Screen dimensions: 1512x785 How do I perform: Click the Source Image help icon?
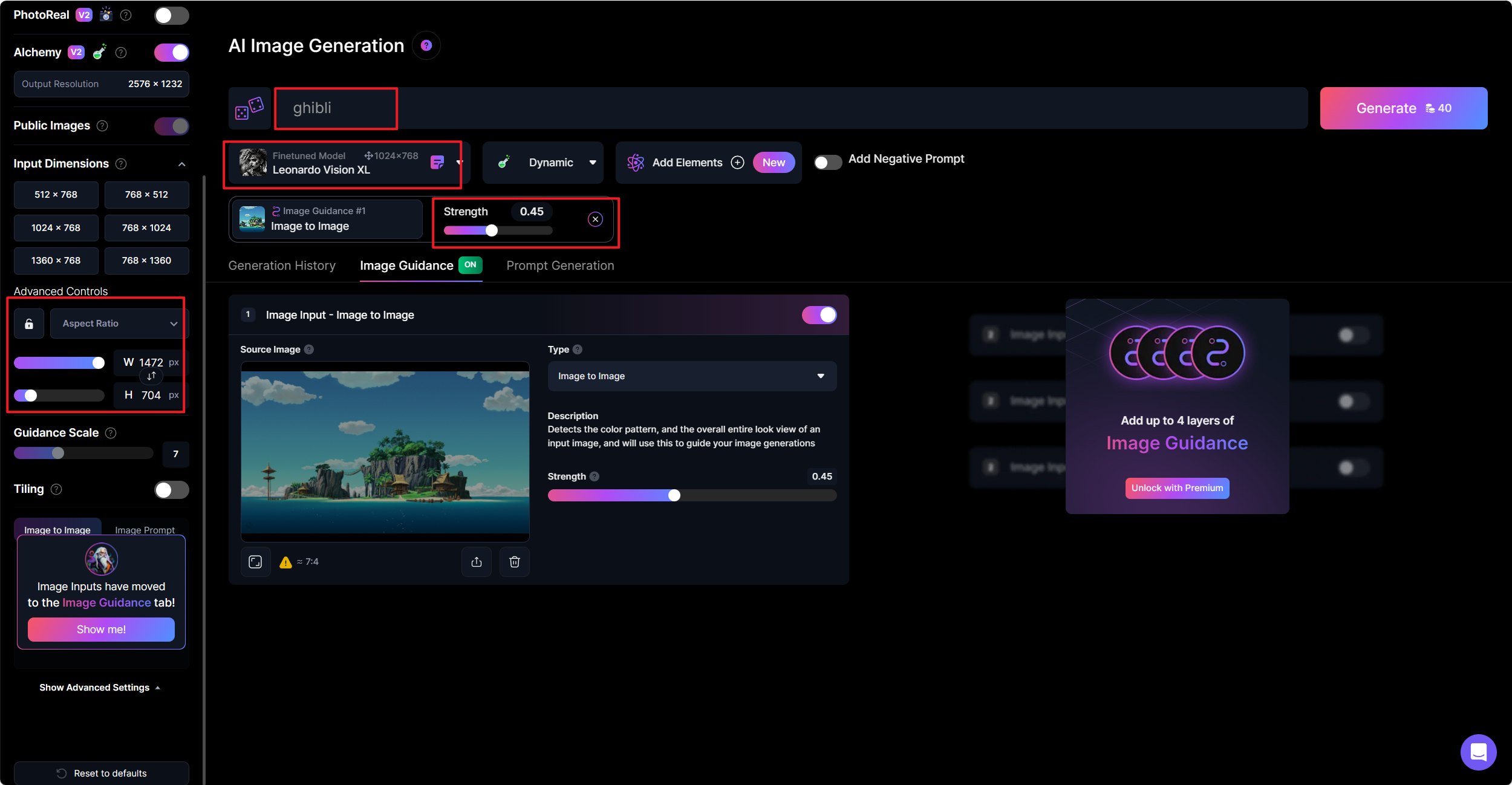309,350
